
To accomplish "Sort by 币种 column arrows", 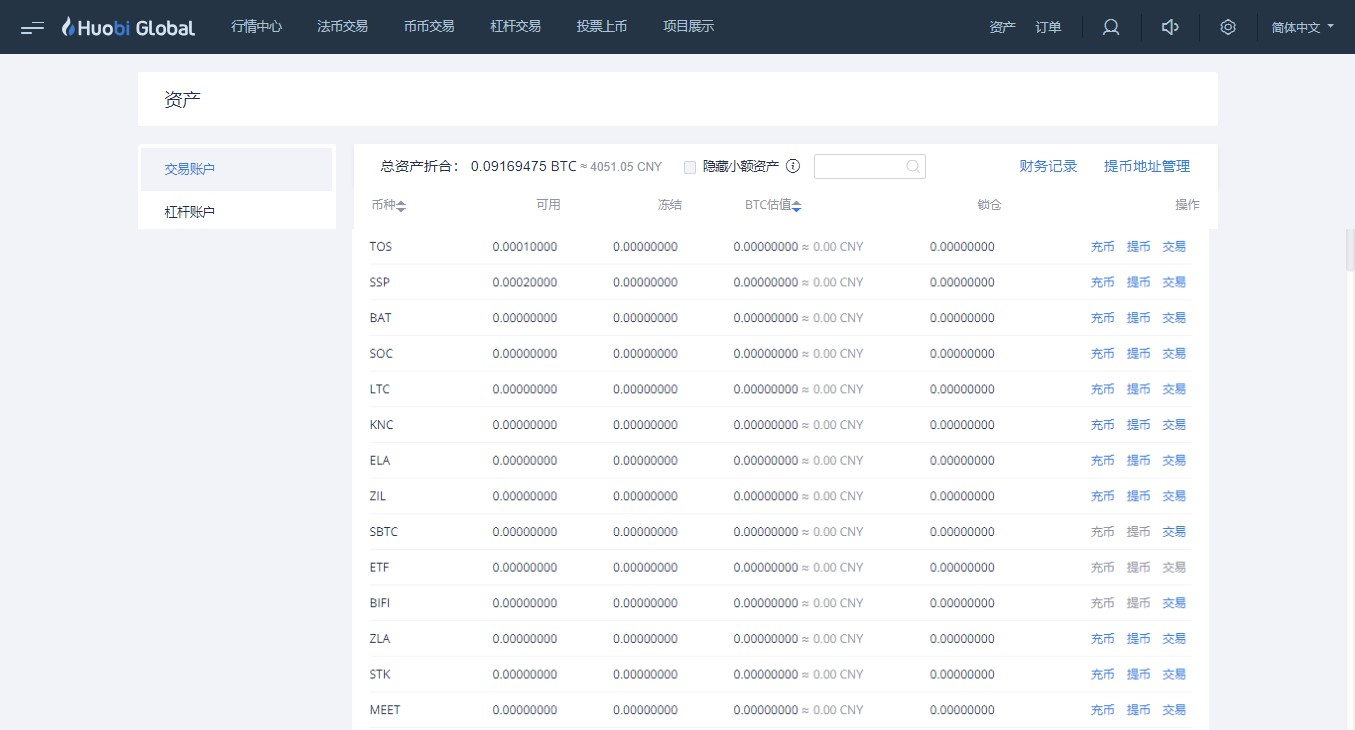I will (401, 206).
